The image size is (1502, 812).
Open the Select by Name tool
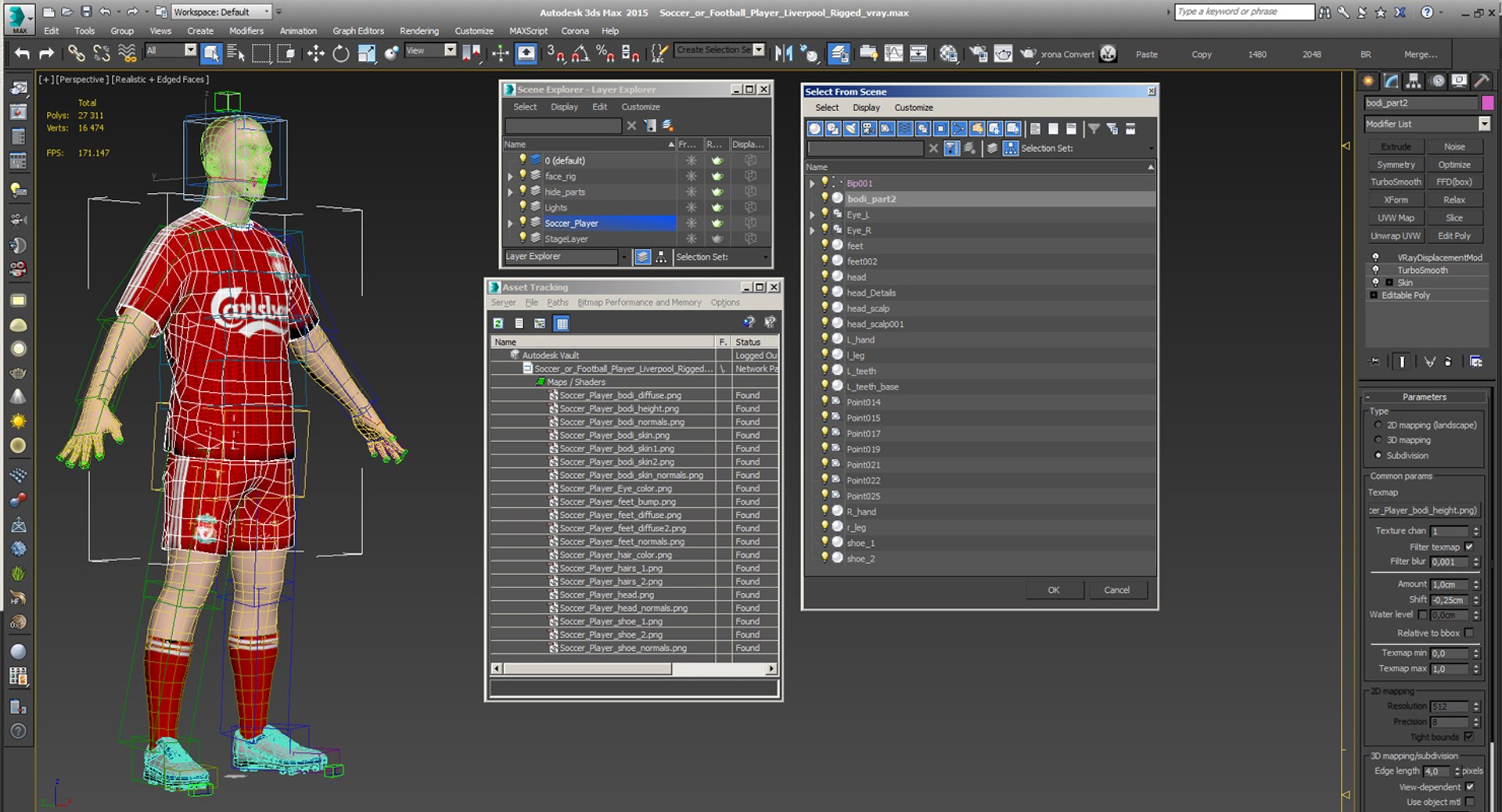[x=235, y=53]
